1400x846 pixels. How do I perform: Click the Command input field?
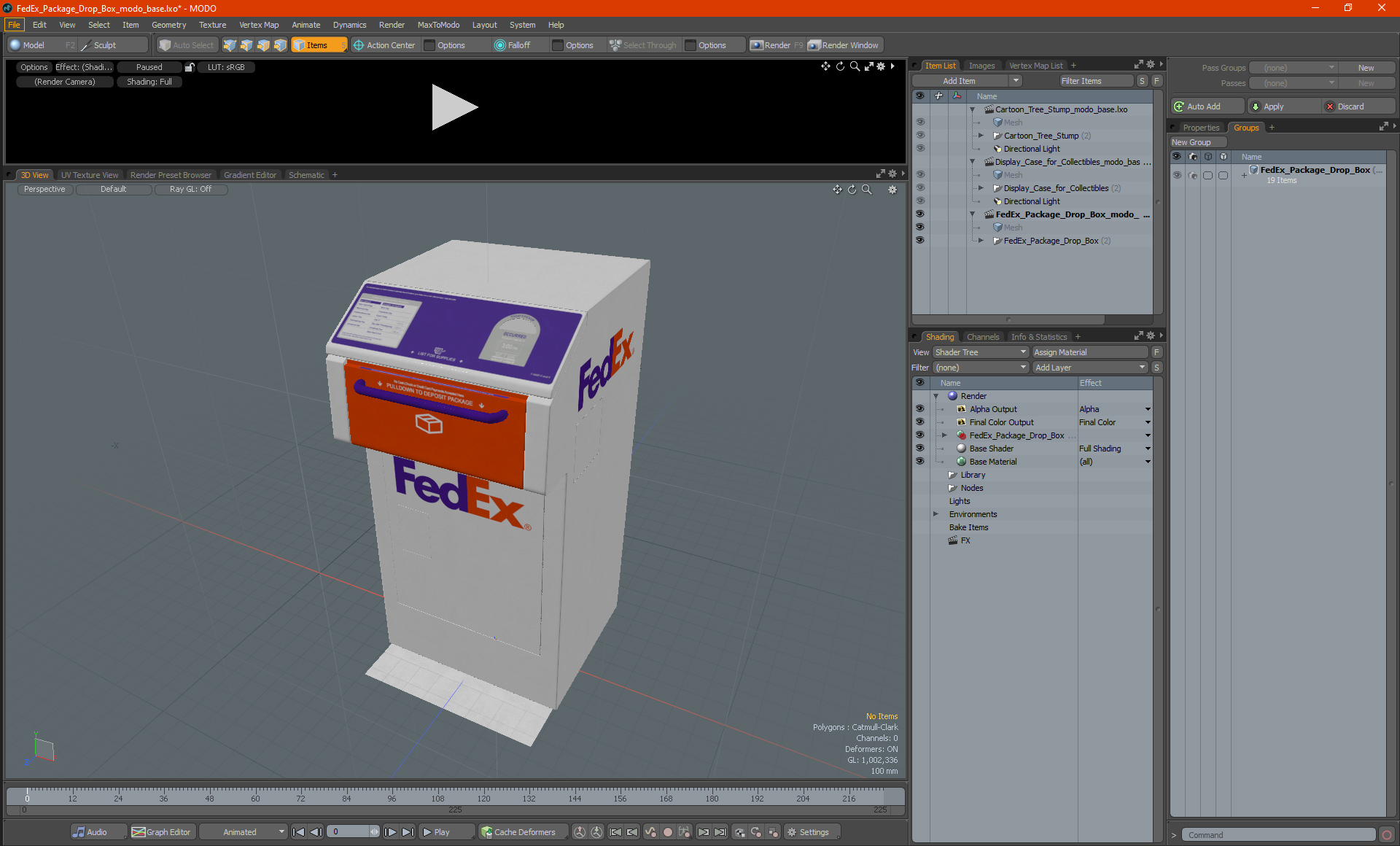[1278, 835]
